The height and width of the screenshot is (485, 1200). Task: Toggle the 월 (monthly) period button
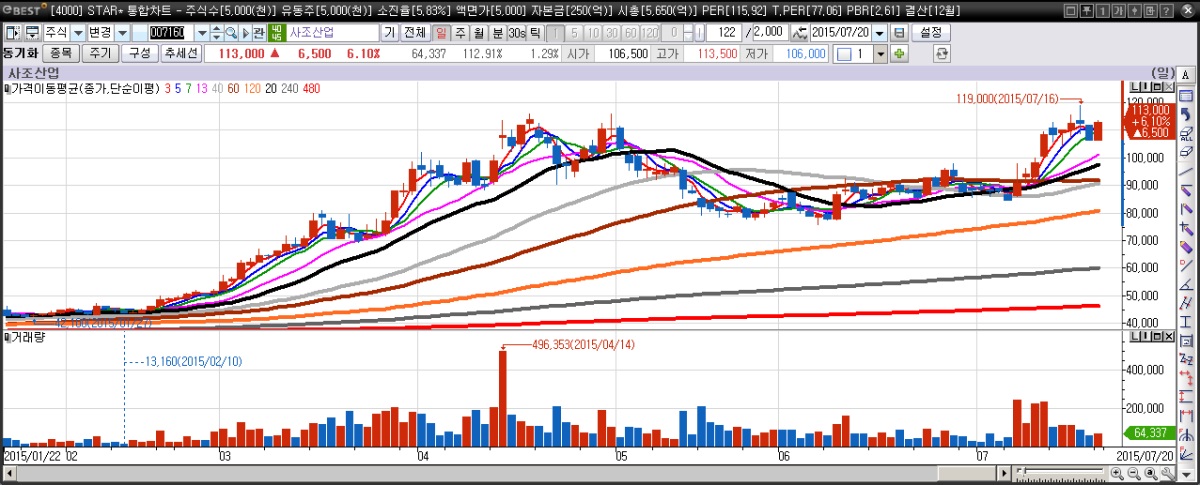[x=478, y=32]
